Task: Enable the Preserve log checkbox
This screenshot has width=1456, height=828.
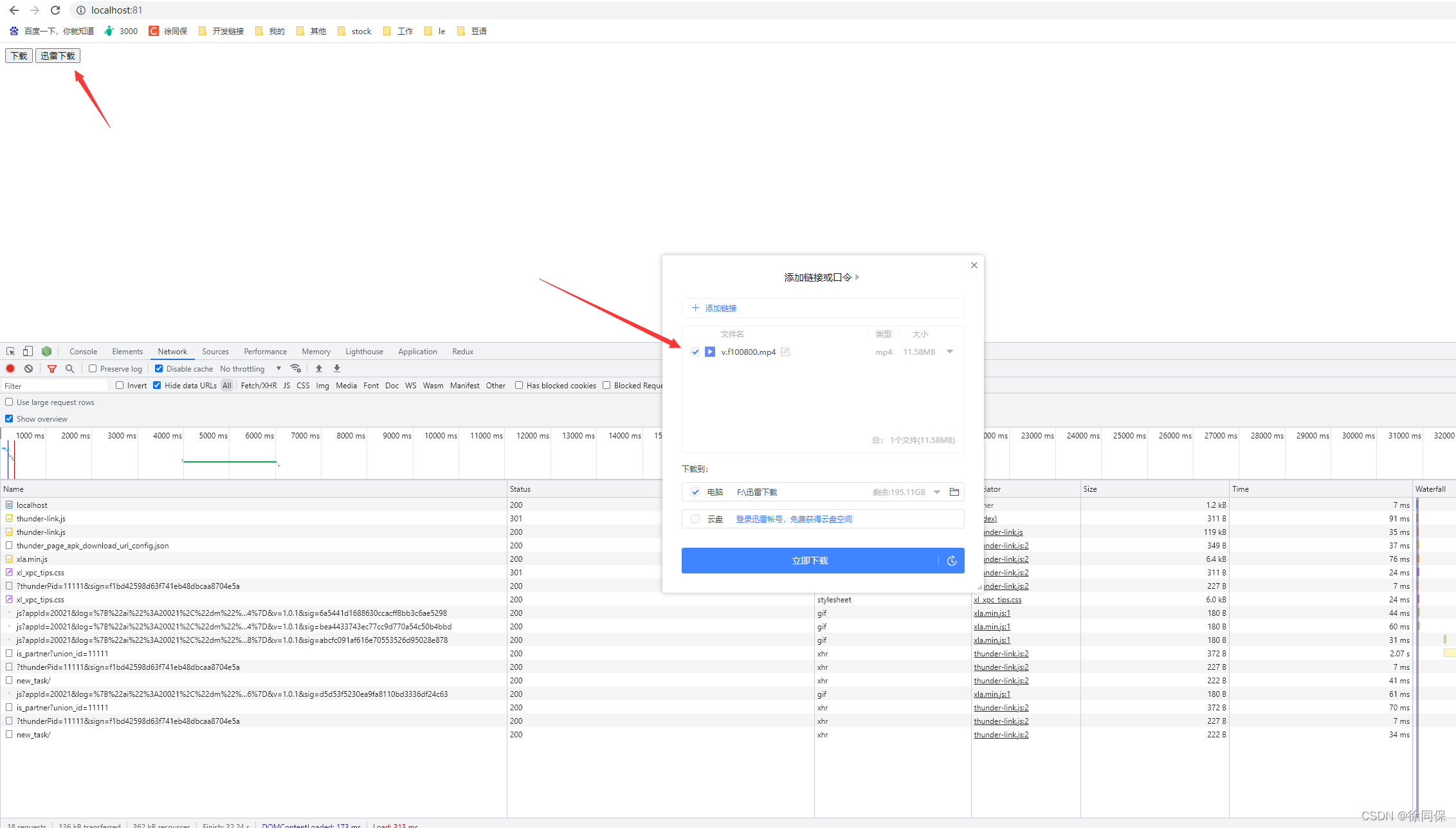Action: (x=93, y=368)
